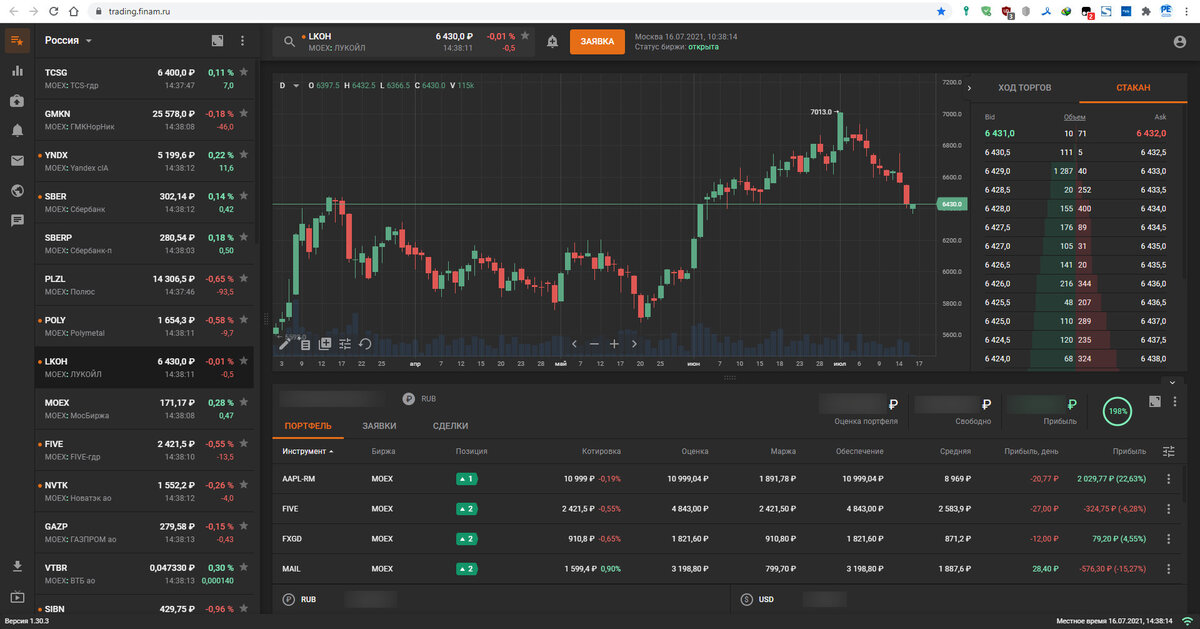The image size is (1200, 629).
Task: Click the user profile icon
Action: 1179,42
